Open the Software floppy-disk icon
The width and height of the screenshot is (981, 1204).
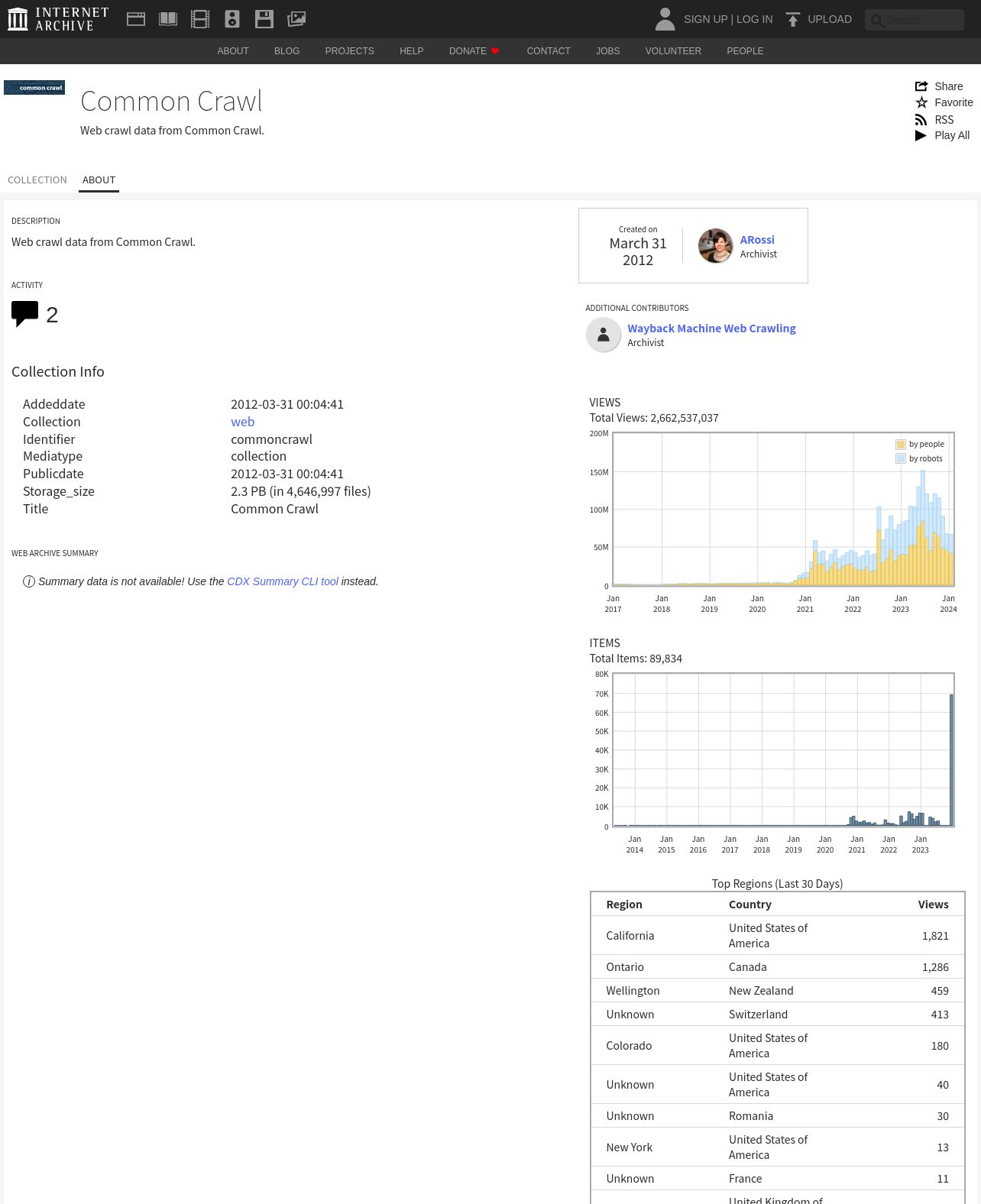pyautogui.click(x=264, y=19)
